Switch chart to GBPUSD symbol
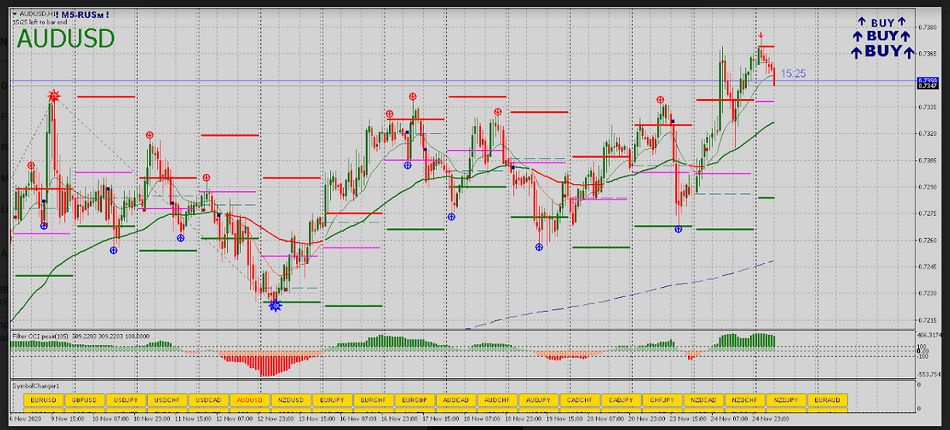This screenshot has height=430, width=950. coord(85,400)
